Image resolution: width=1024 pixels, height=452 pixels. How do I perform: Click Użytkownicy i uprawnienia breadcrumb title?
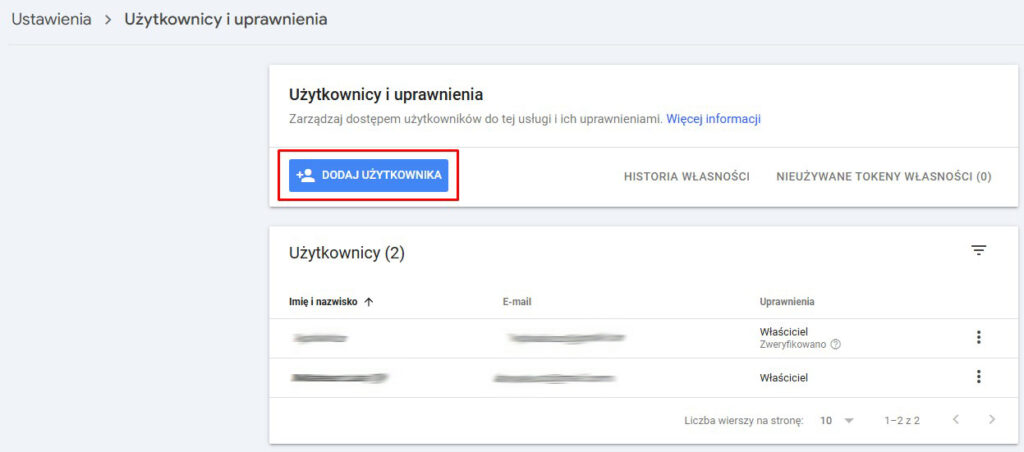[225, 19]
